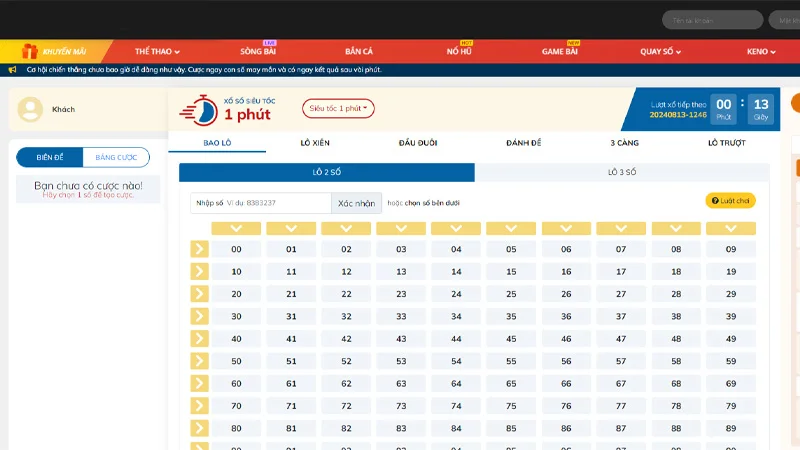Click the yellow arrow beside row 60
Image resolution: width=800 pixels, height=450 pixels.
coord(199,383)
